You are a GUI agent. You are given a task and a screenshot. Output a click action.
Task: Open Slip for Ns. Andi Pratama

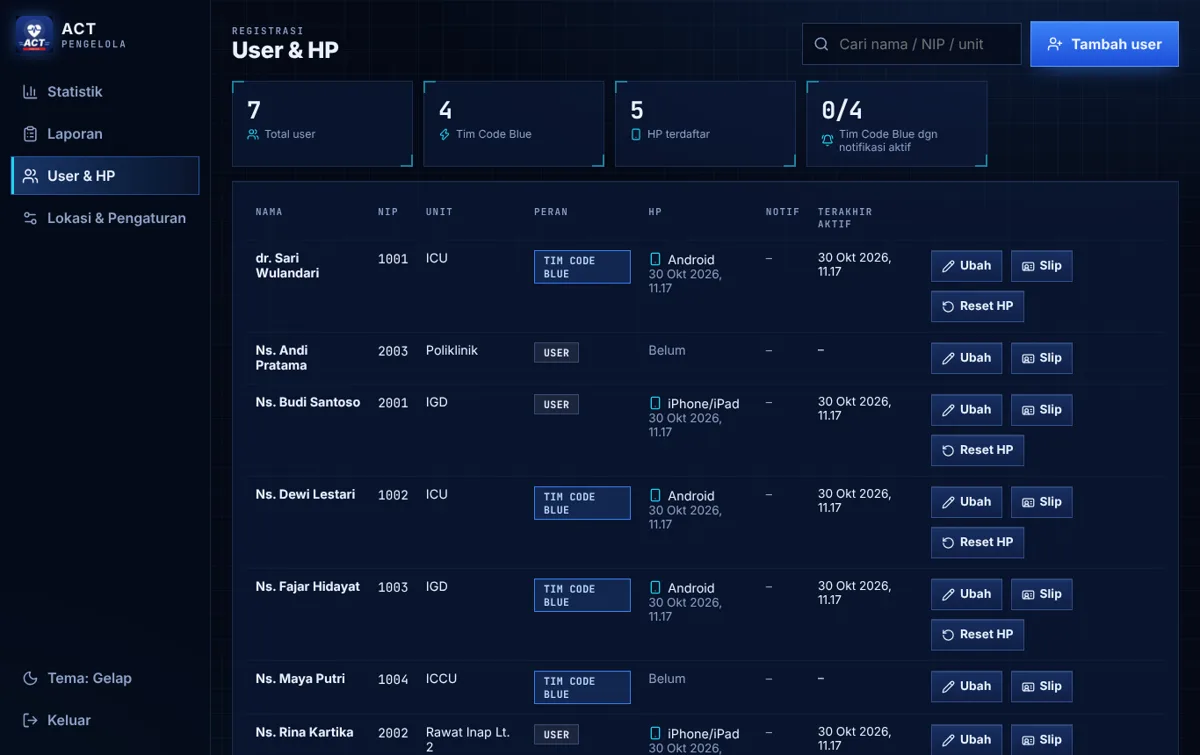tap(1041, 358)
